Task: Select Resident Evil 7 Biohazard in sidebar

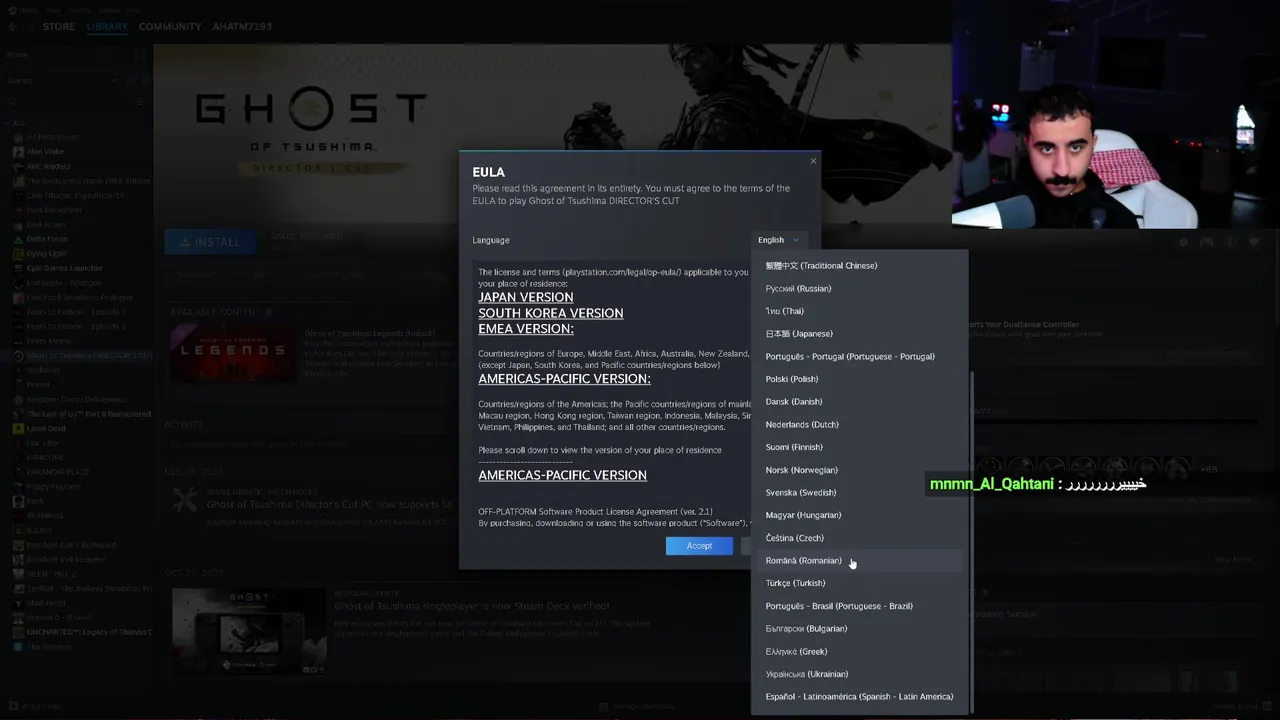Action: click(x=71, y=545)
